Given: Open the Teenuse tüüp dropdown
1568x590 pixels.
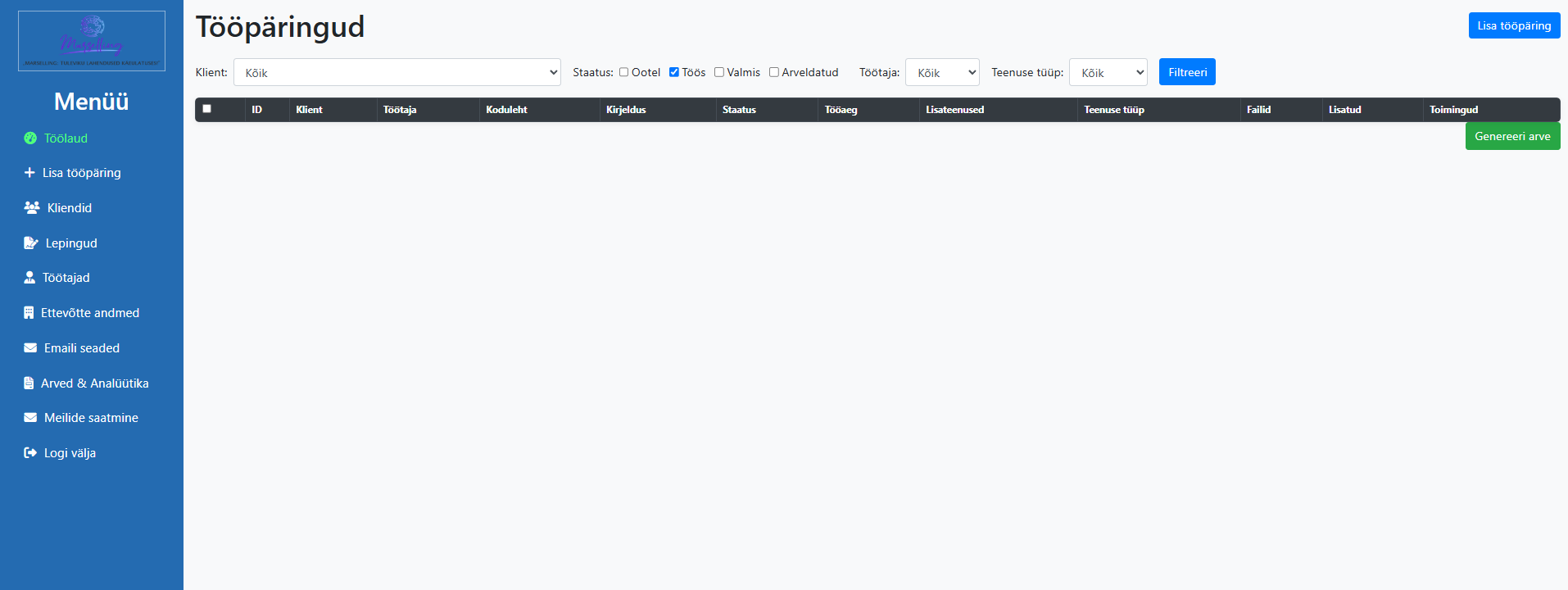Looking at the screenshot, I should 1108,72.
